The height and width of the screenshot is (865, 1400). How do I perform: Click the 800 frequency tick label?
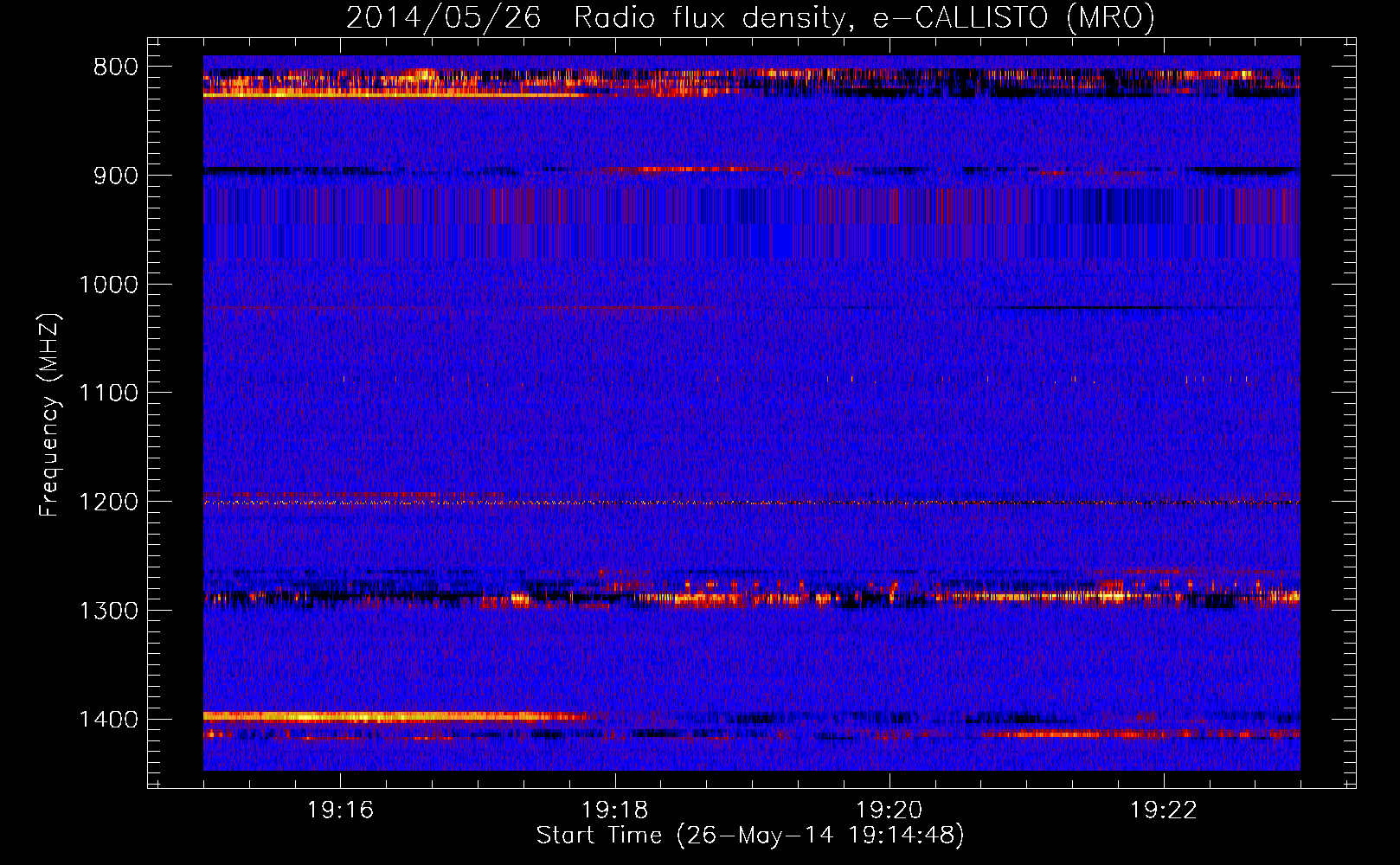116,67
